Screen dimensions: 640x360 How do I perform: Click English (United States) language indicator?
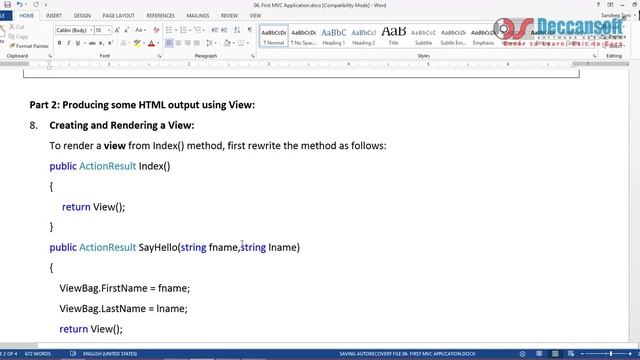(109, 354)
